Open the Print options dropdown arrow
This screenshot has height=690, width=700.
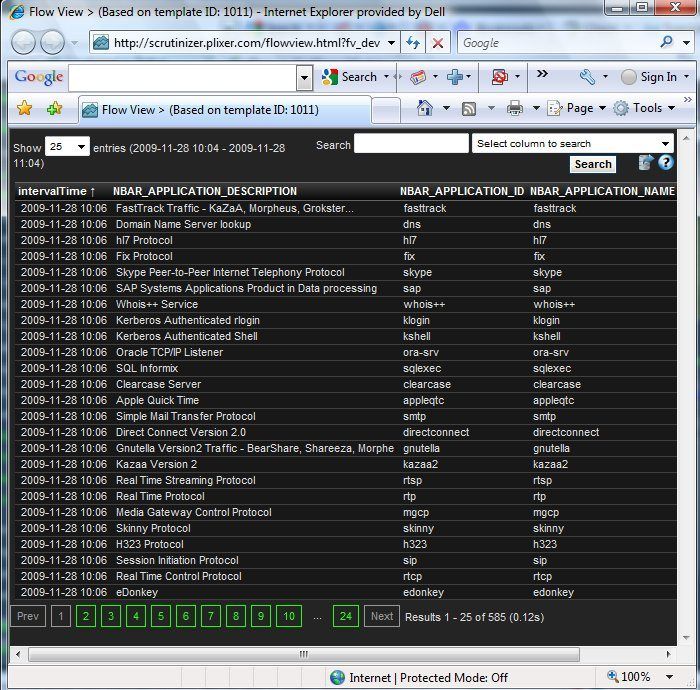click(536, 108)
